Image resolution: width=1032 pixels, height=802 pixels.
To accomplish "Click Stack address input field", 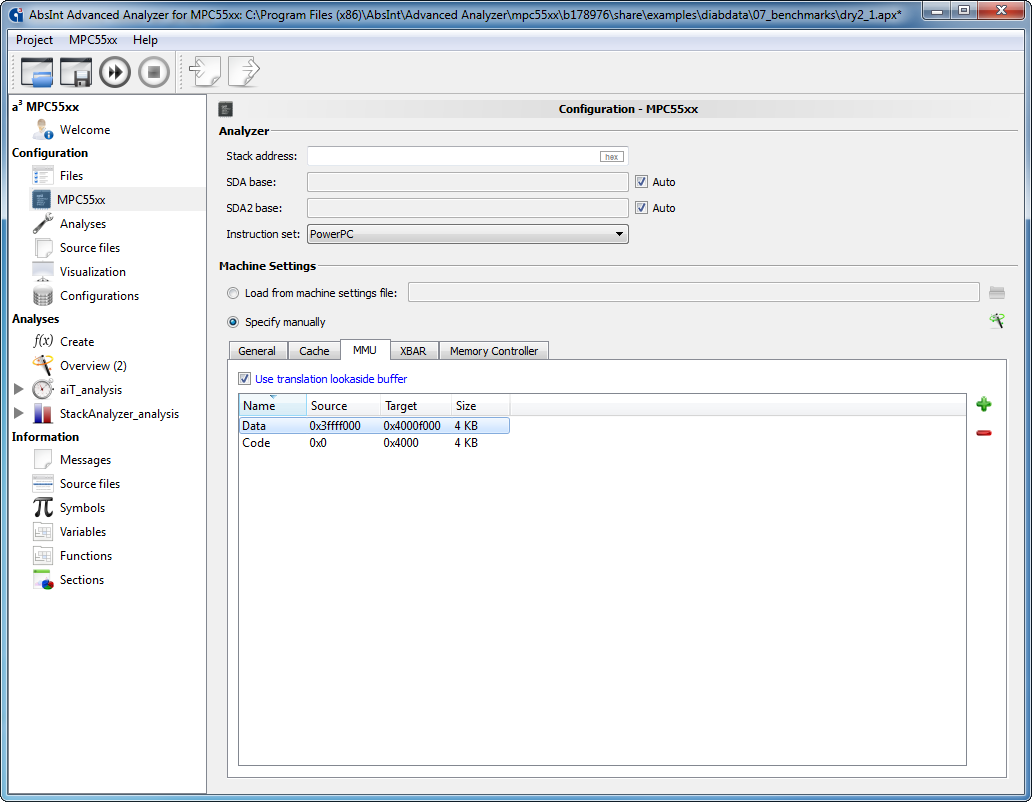I will 467,156.
